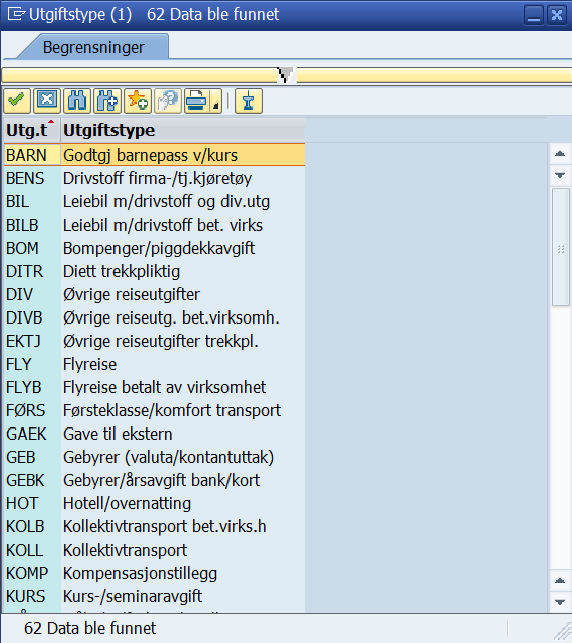
Task: Open the dialog menu icon in title bar
Action: [x=16, y=14]
